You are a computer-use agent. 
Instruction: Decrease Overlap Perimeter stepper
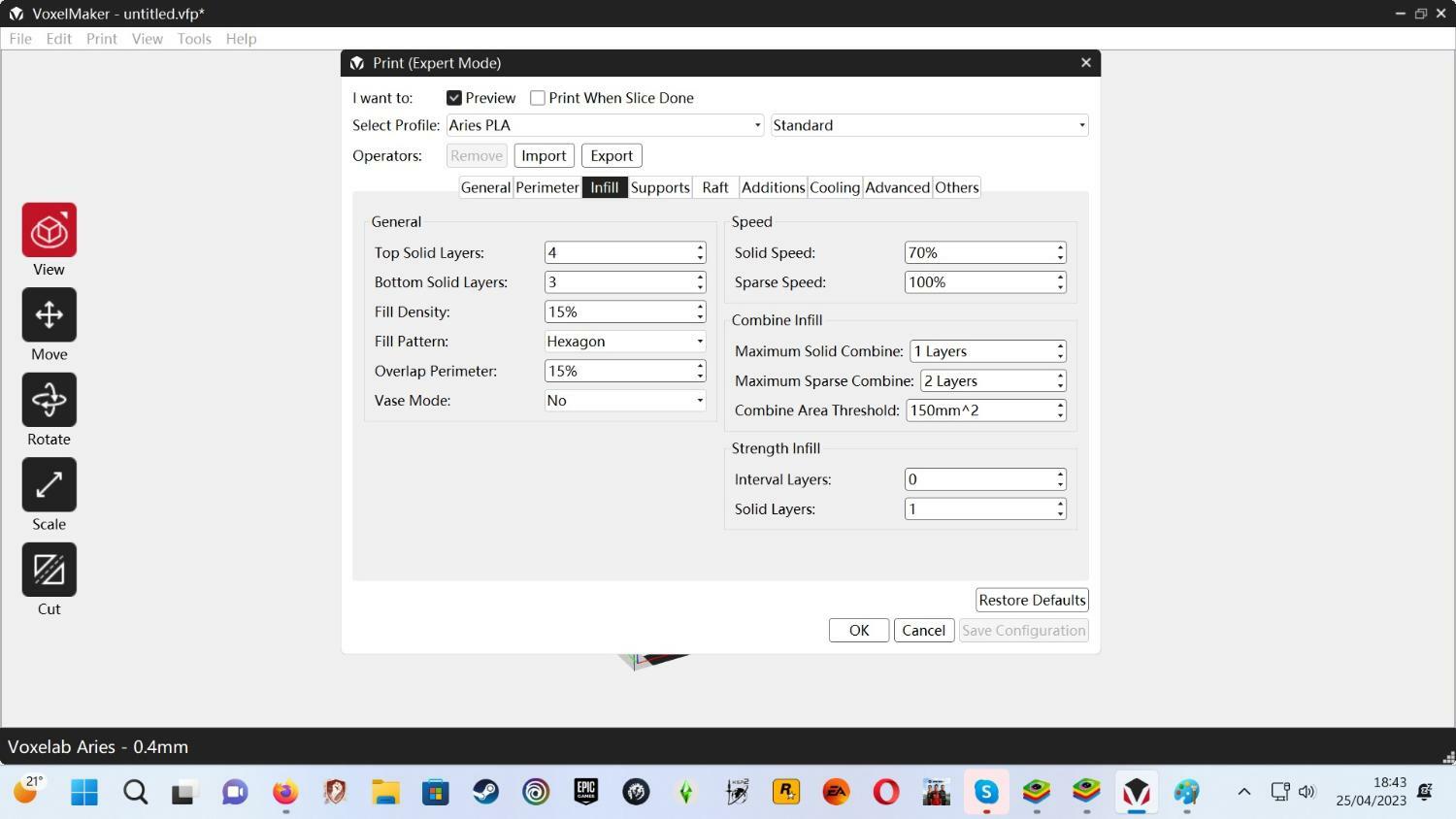click(700, 377)
